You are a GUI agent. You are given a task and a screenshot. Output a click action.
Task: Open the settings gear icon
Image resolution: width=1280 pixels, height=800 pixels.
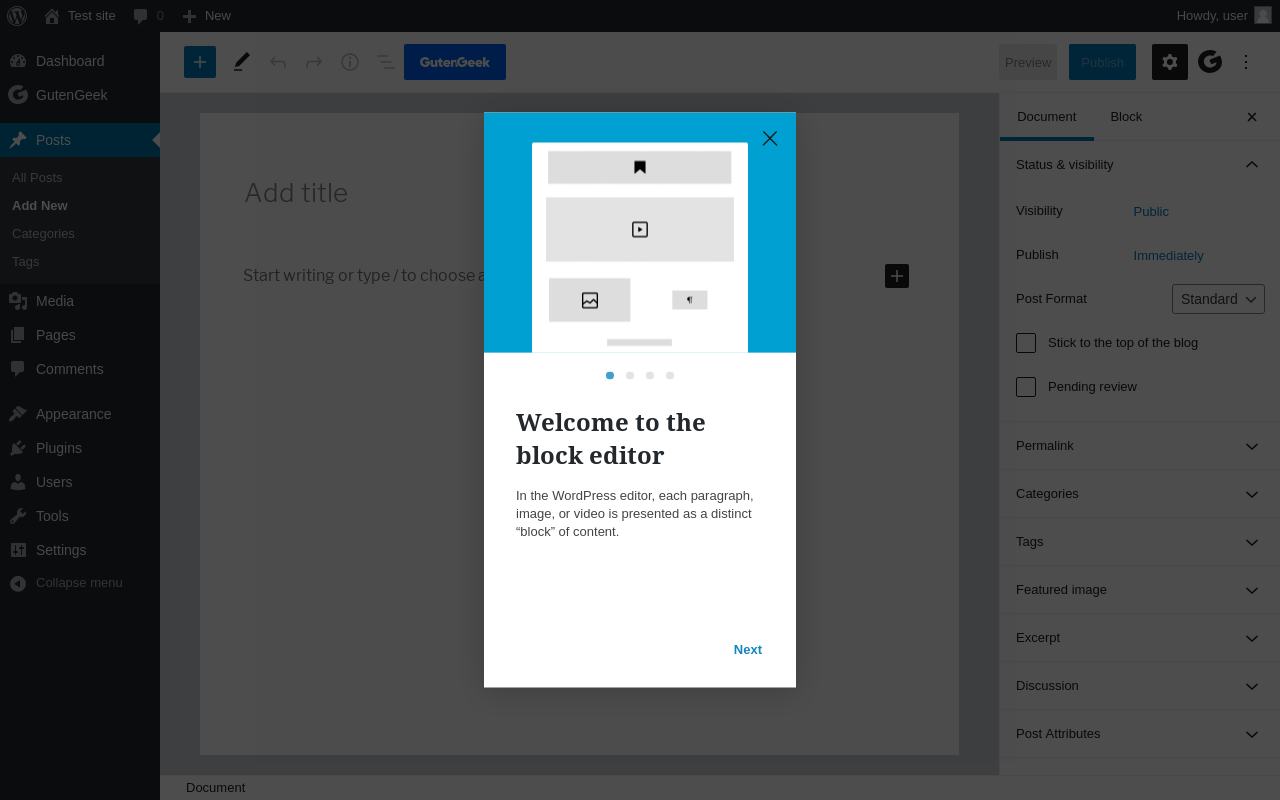[x=1170, y=62]
